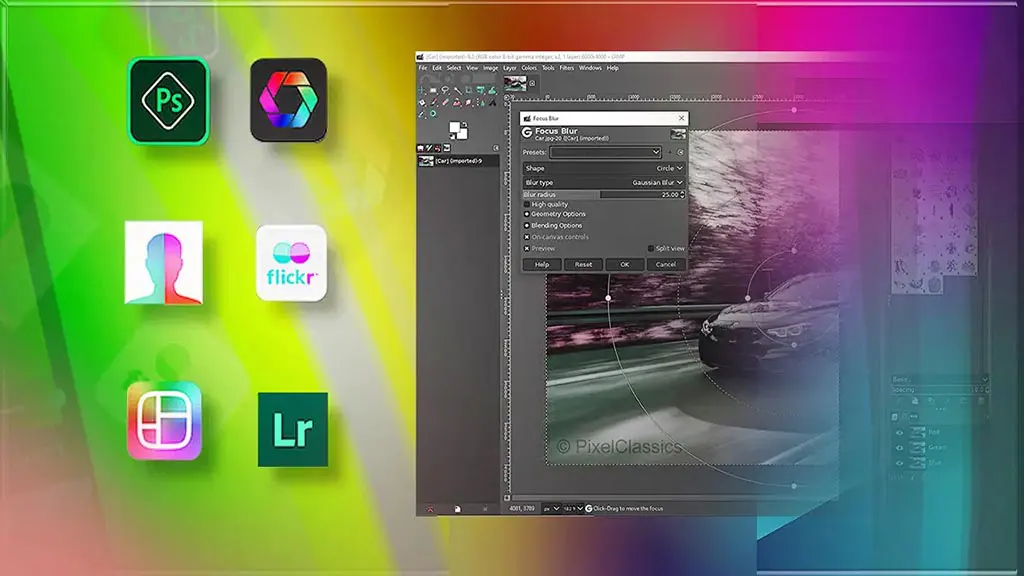
Task: Select the [Car] (imported)-9 image row
Action: click(x=458, y=161)
